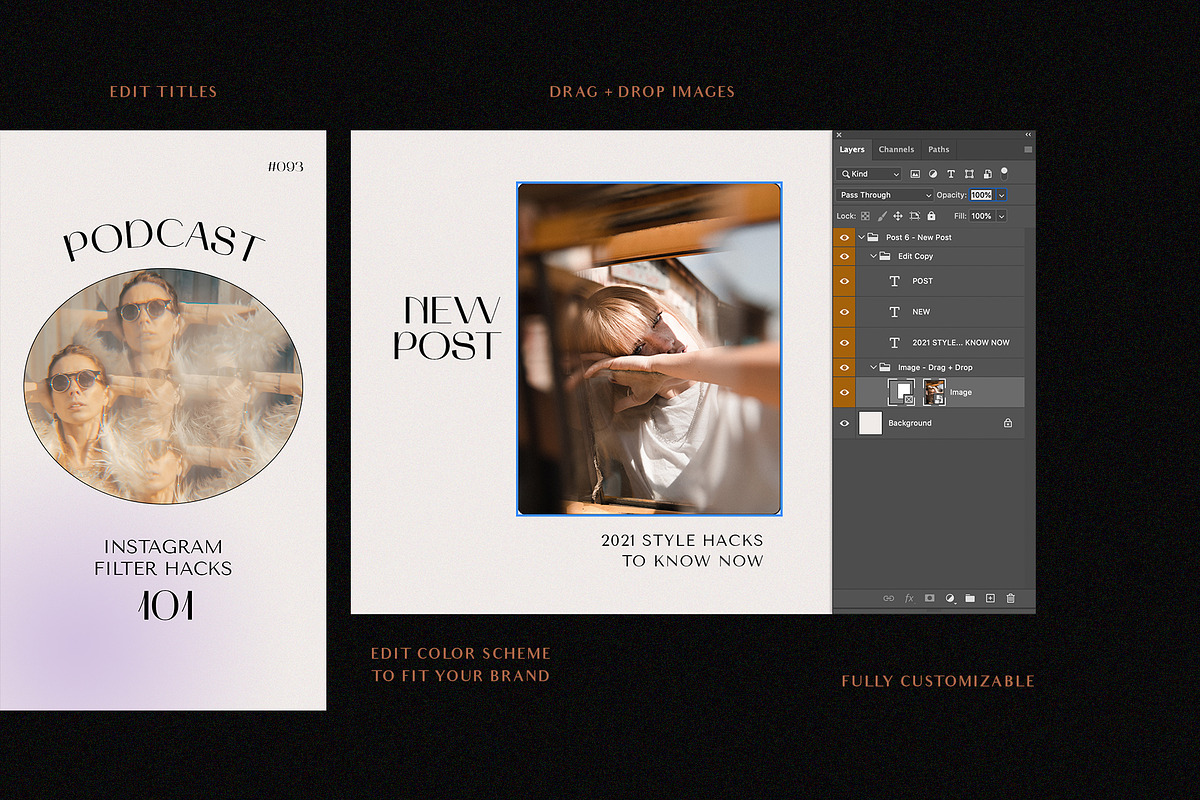Image resolution: width=1200 pixels, height=800 pixels.
Task: Hide the Post 6 - New Post group
Action: coord(844,237)
